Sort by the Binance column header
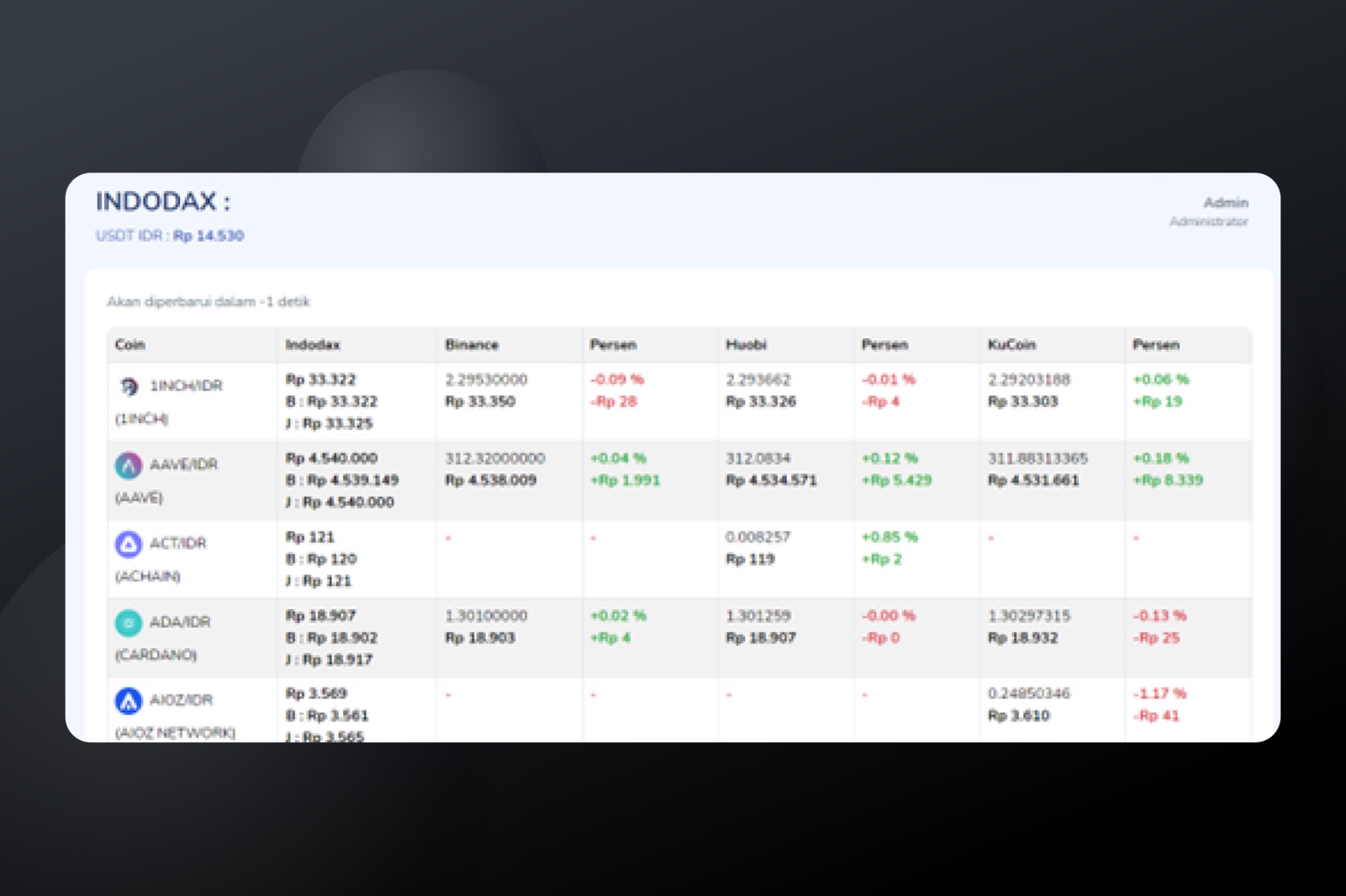 pos(471,345)
